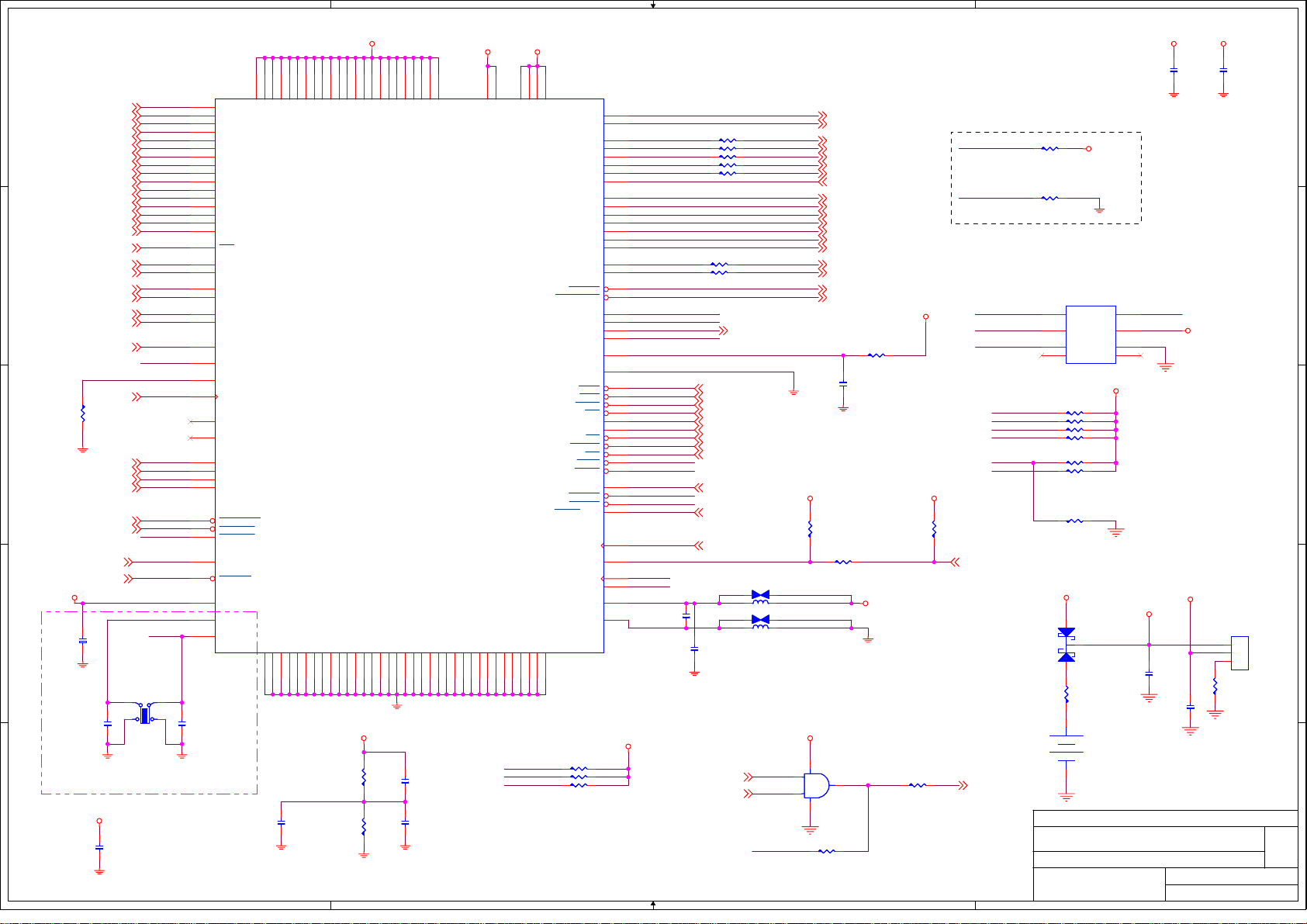
Task: Select the resistor on wire below AND gate
Action: pos(827,851)
